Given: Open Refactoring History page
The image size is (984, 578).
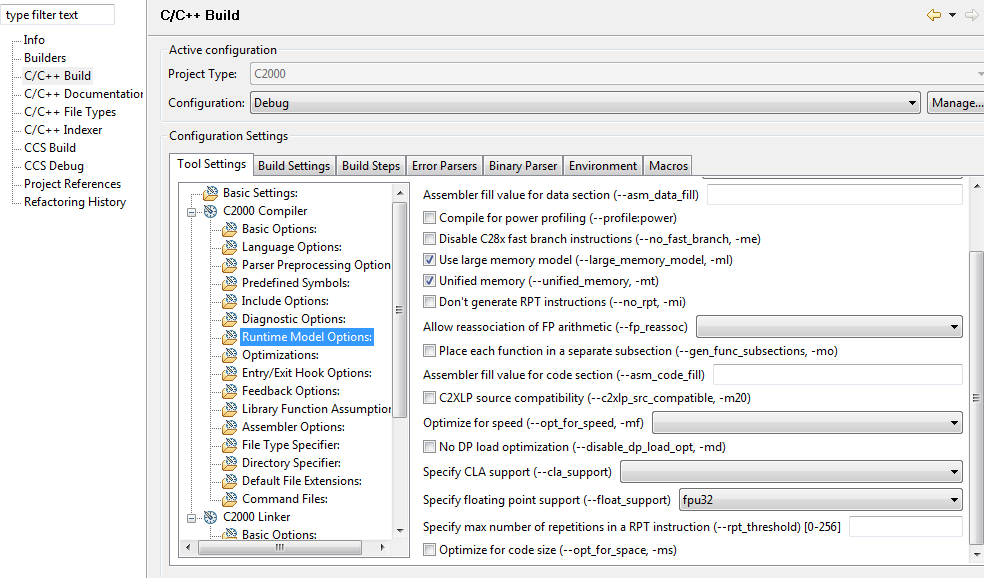Looking at the screenshot, I should pyautogui.click(x=75, y=202).
